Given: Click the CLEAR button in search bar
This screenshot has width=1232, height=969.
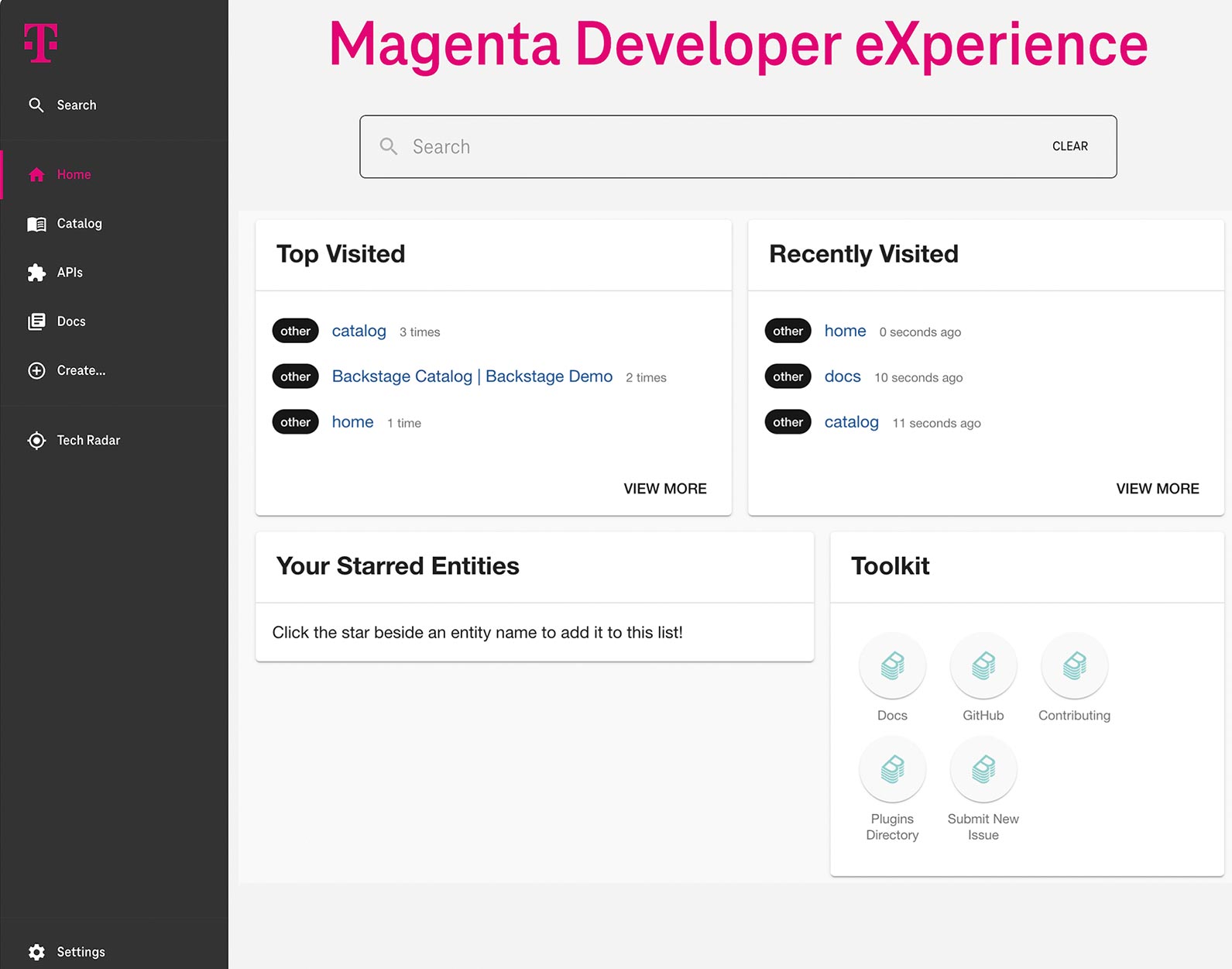Looking at the screenshot, I should coord(1070,146).
